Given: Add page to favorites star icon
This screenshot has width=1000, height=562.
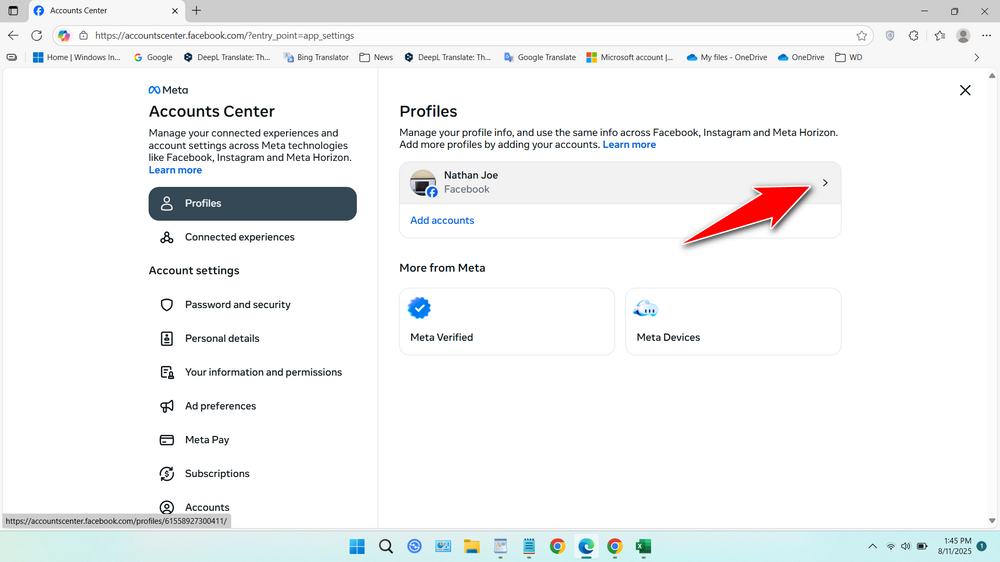Looking at the screenshot, I should point(862,36).
